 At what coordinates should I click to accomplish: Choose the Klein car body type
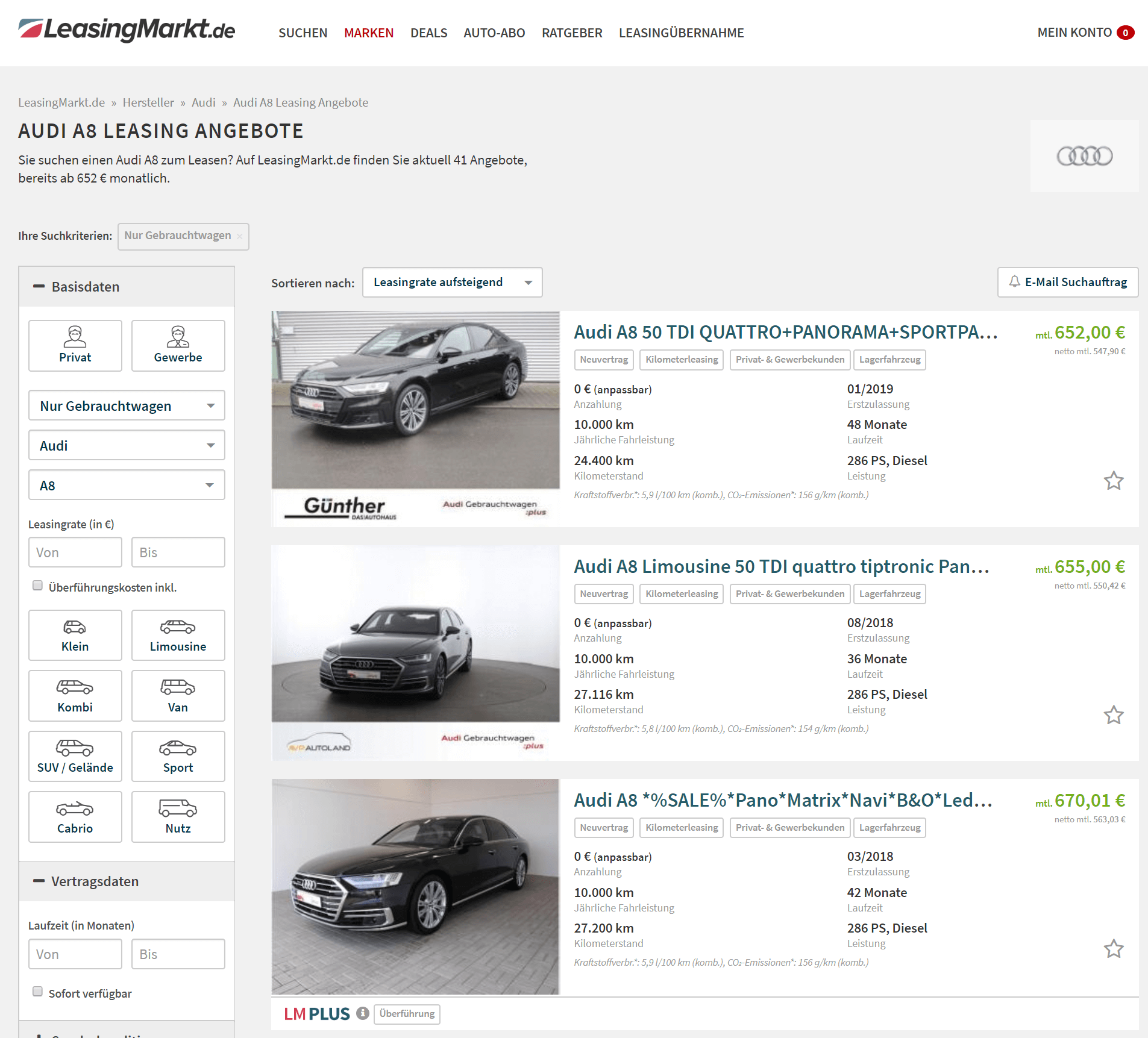[75, 635]
